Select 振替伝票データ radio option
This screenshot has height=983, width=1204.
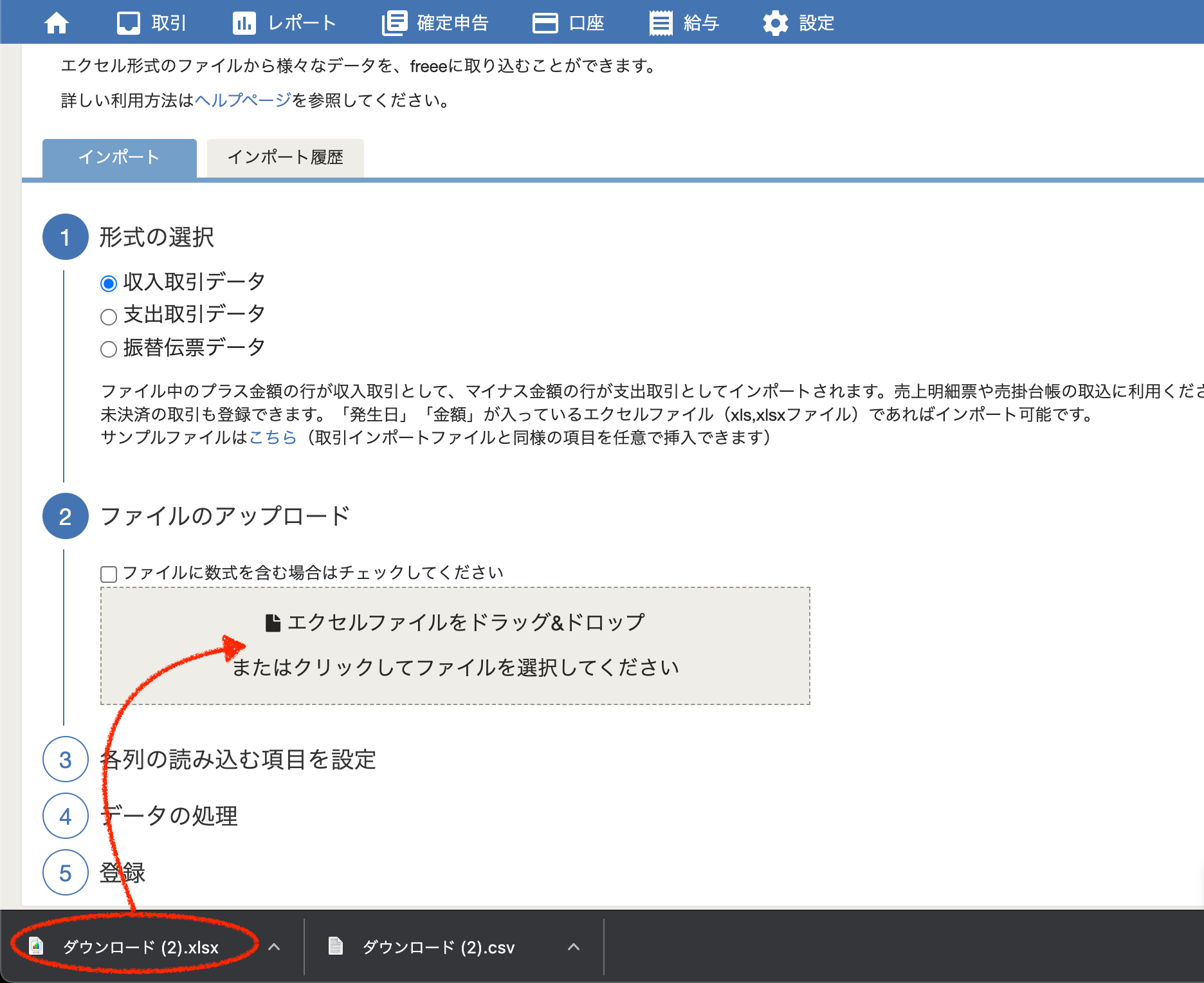click(x=109, y=349)
